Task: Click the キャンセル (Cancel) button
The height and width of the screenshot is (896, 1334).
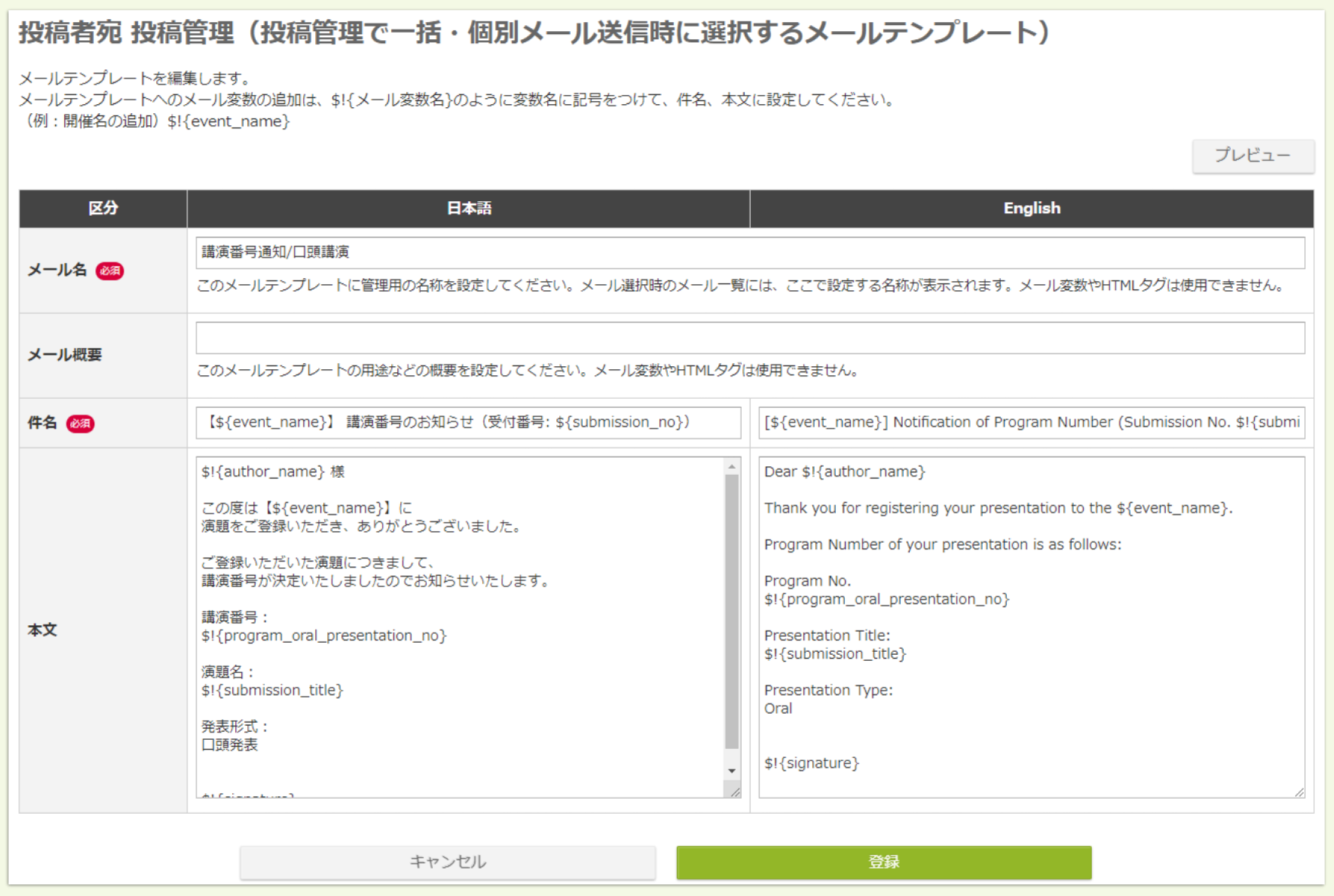Action: pyautogui.click(x=447, y=861)
